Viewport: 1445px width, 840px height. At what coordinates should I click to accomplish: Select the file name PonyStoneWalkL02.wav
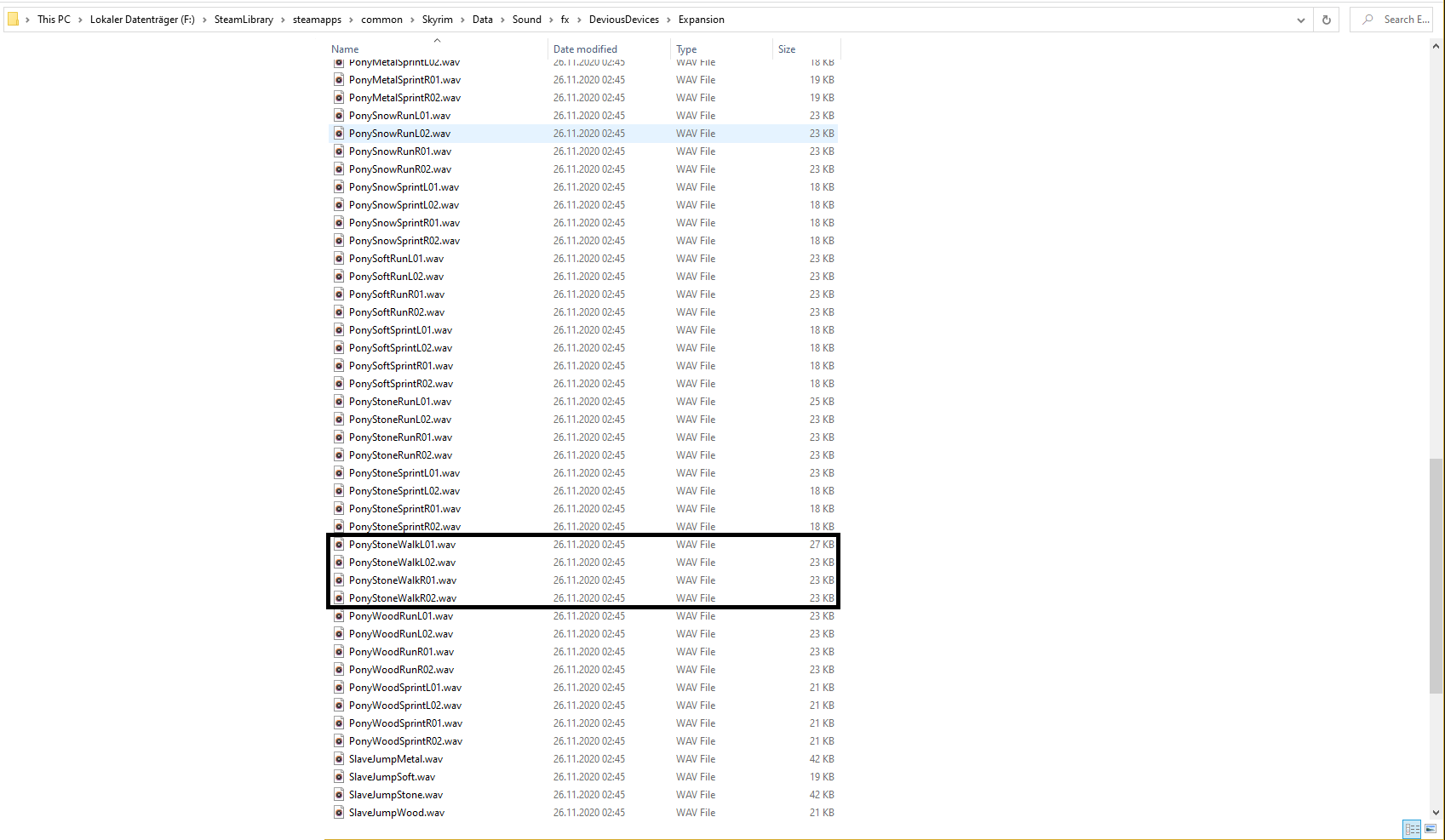tap(402, 563)
